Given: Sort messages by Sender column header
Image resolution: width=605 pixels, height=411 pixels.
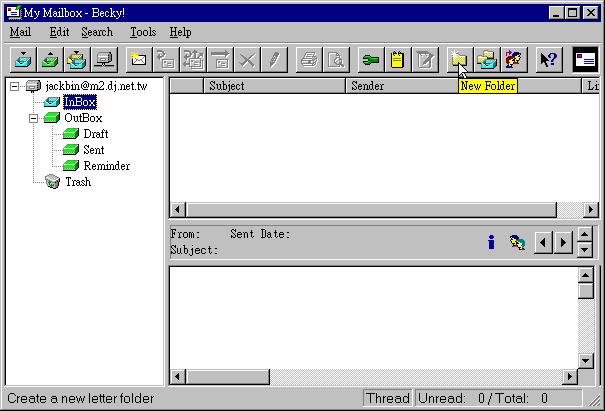Looking at the screenshot, I should tap(402, 86).
